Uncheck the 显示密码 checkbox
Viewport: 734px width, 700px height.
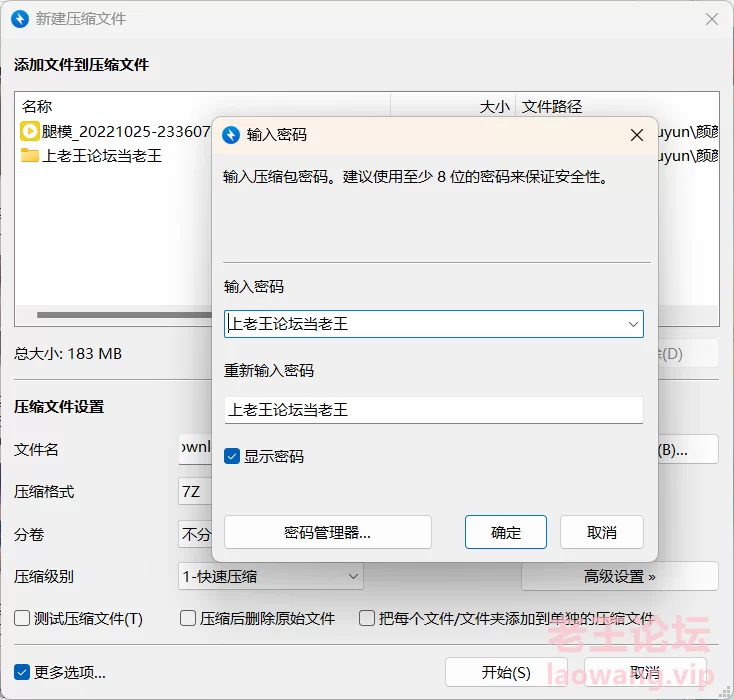(x=232, y=456)
